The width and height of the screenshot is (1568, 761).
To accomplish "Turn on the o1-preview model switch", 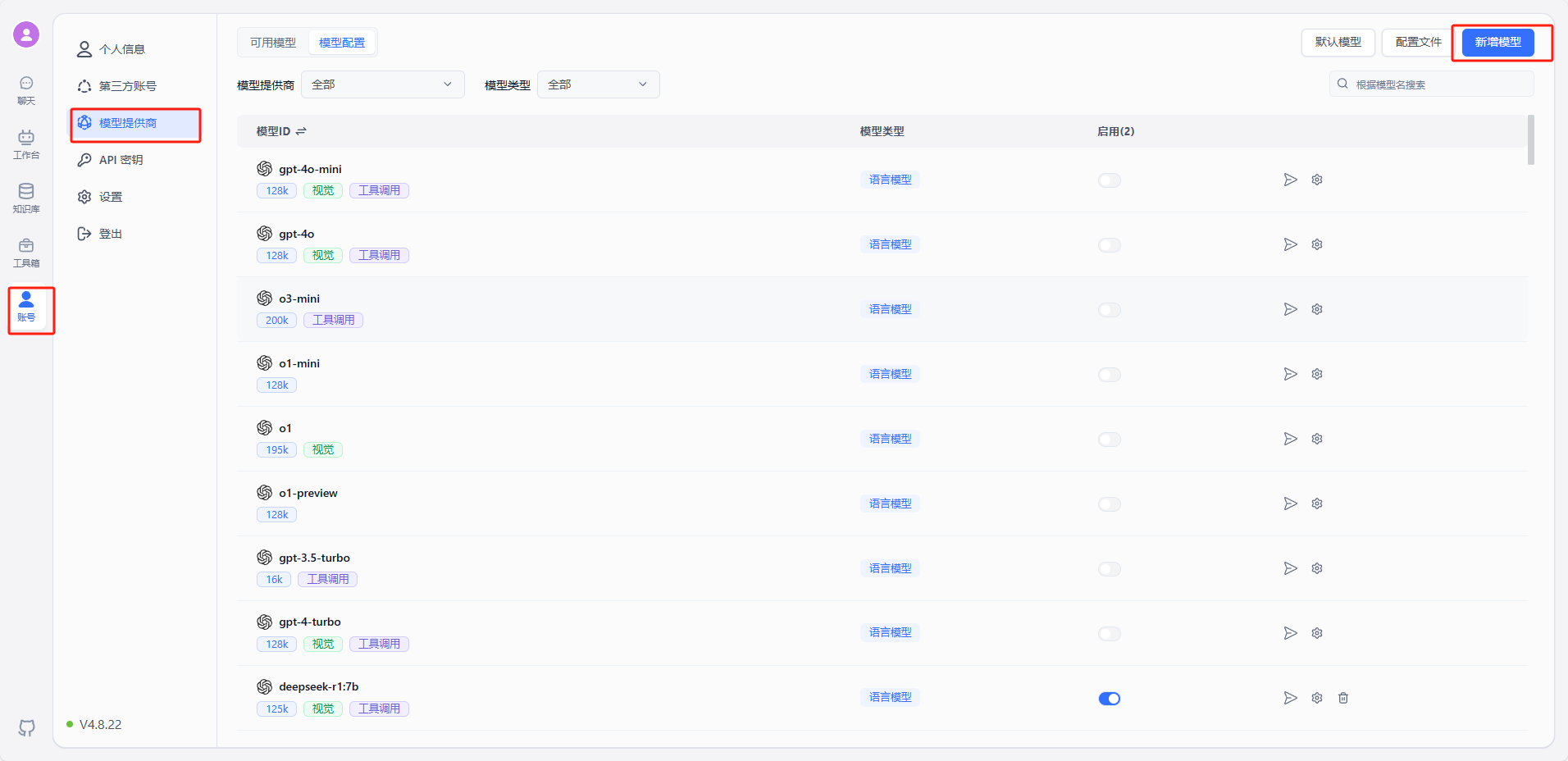I will [1109, 504].
